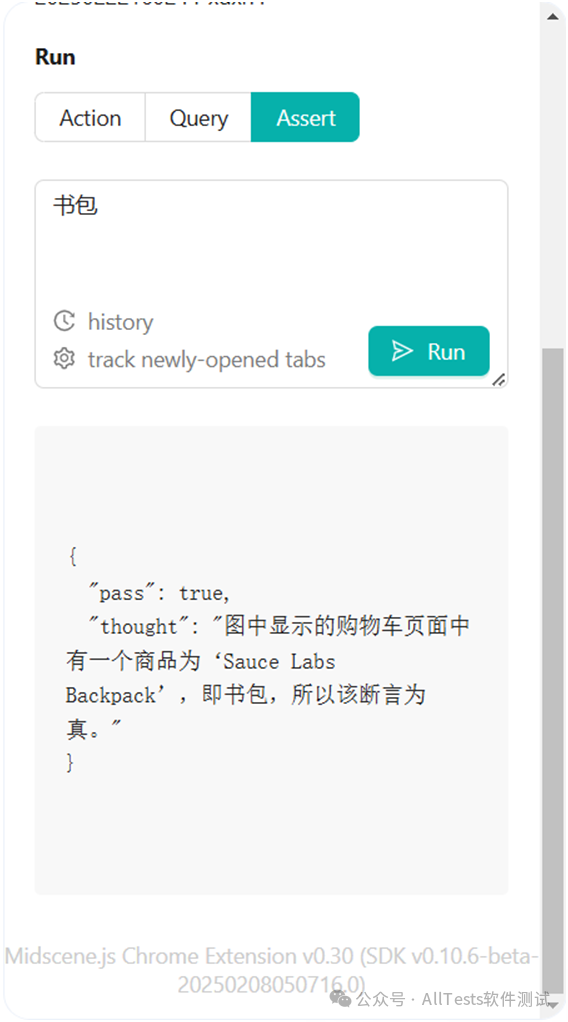Viewport: 568px width, 1022px height.
Task: Click the Midscene.js Chrome Extension version text
Action: click(x=271, y=969)
